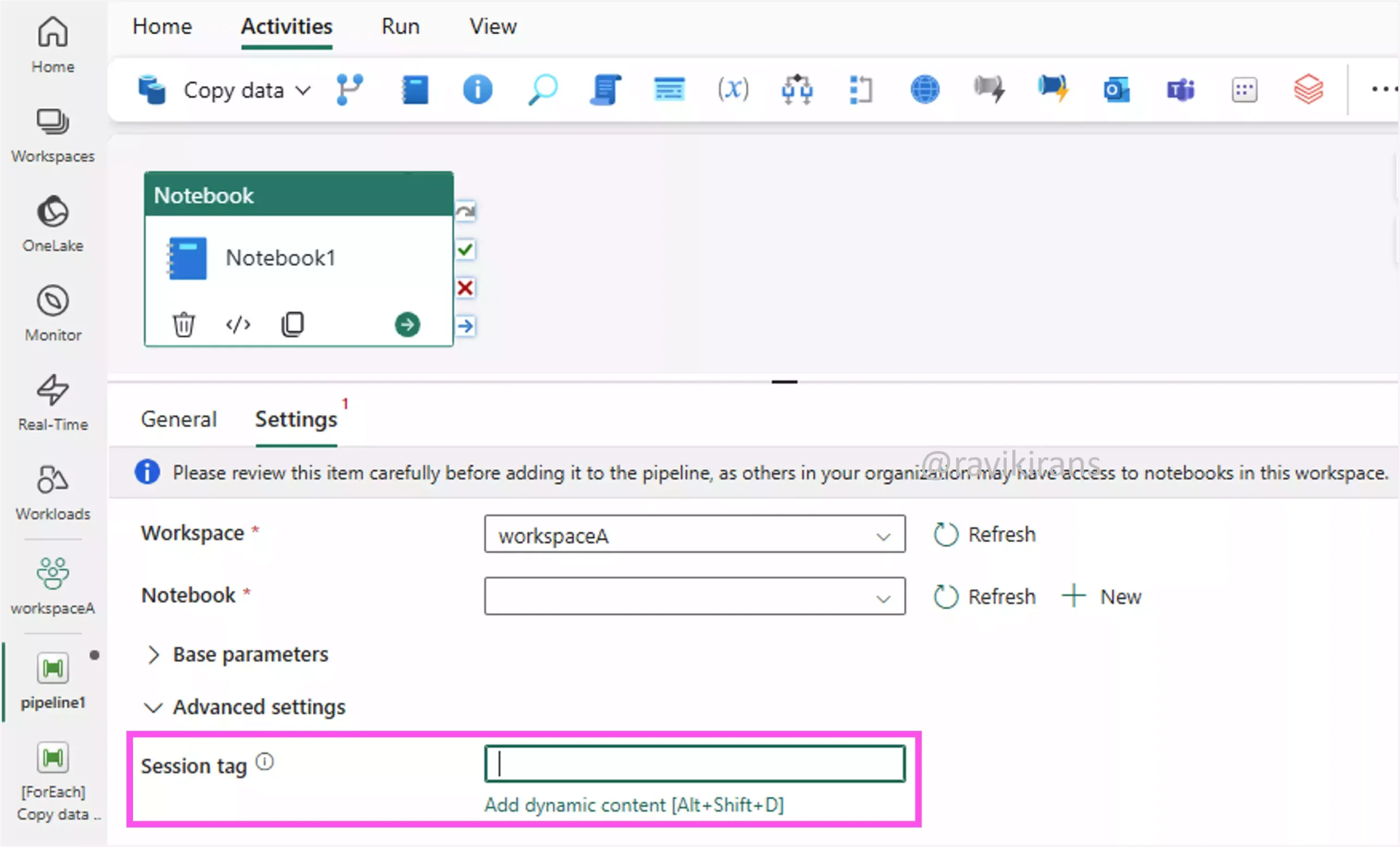Show the Session tag info tooltip icon

(x=264, y=762)
